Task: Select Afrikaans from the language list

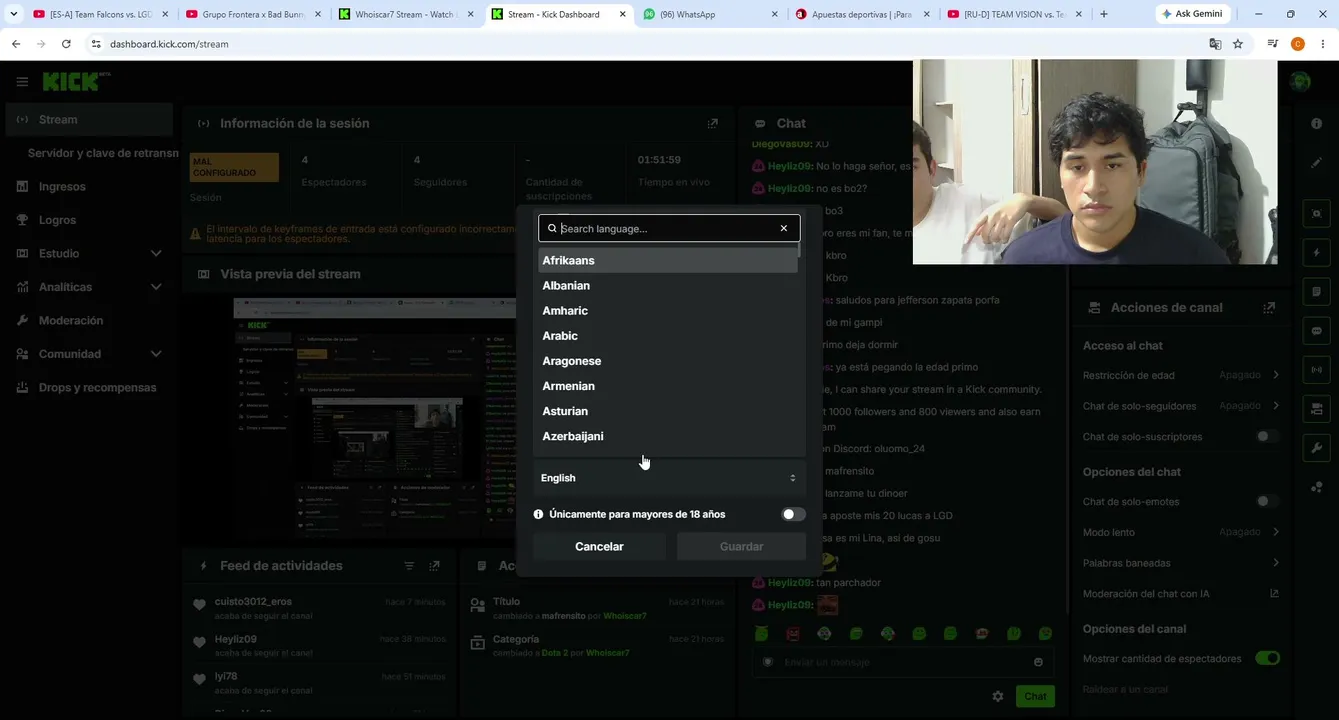Action: [667, 260]
